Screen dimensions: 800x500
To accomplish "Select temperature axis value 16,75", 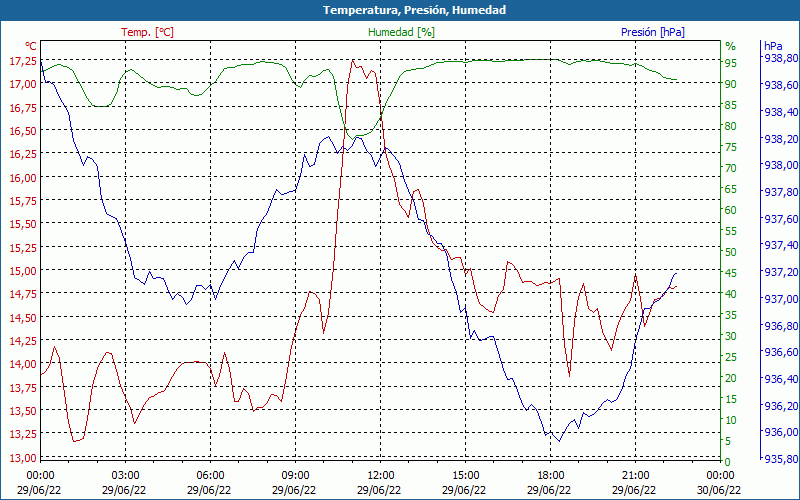I will (23, 107).
